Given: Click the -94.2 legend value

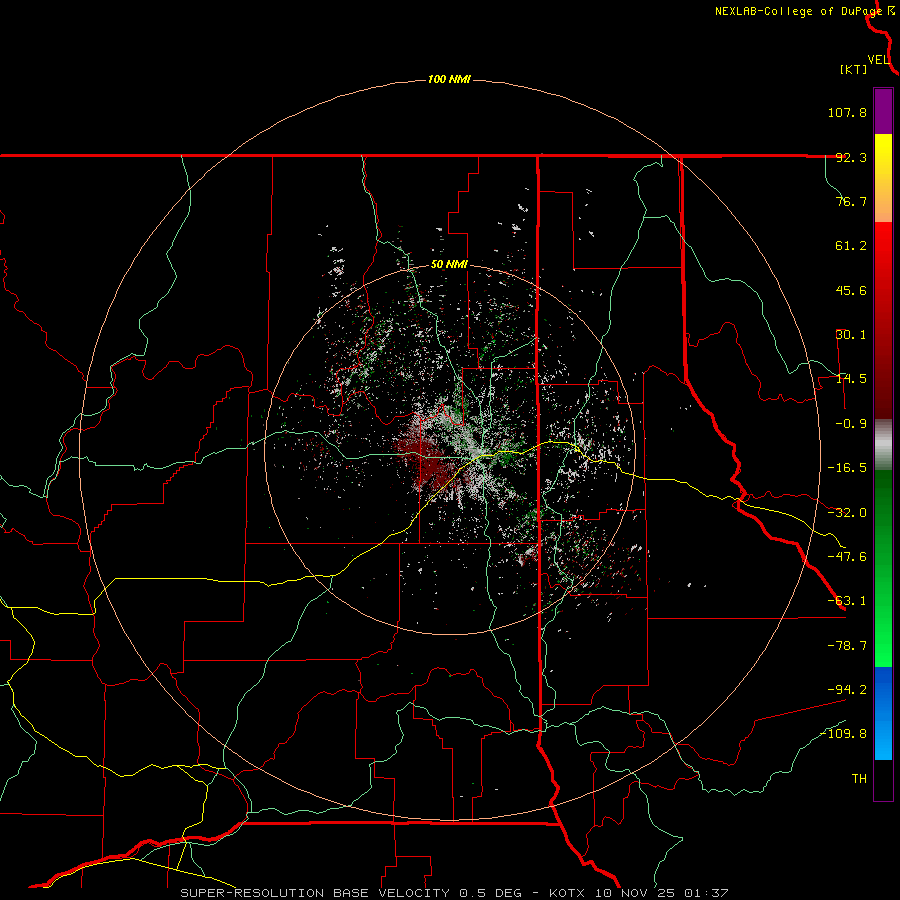Looking at the screenshot, I should coord(847,689).
